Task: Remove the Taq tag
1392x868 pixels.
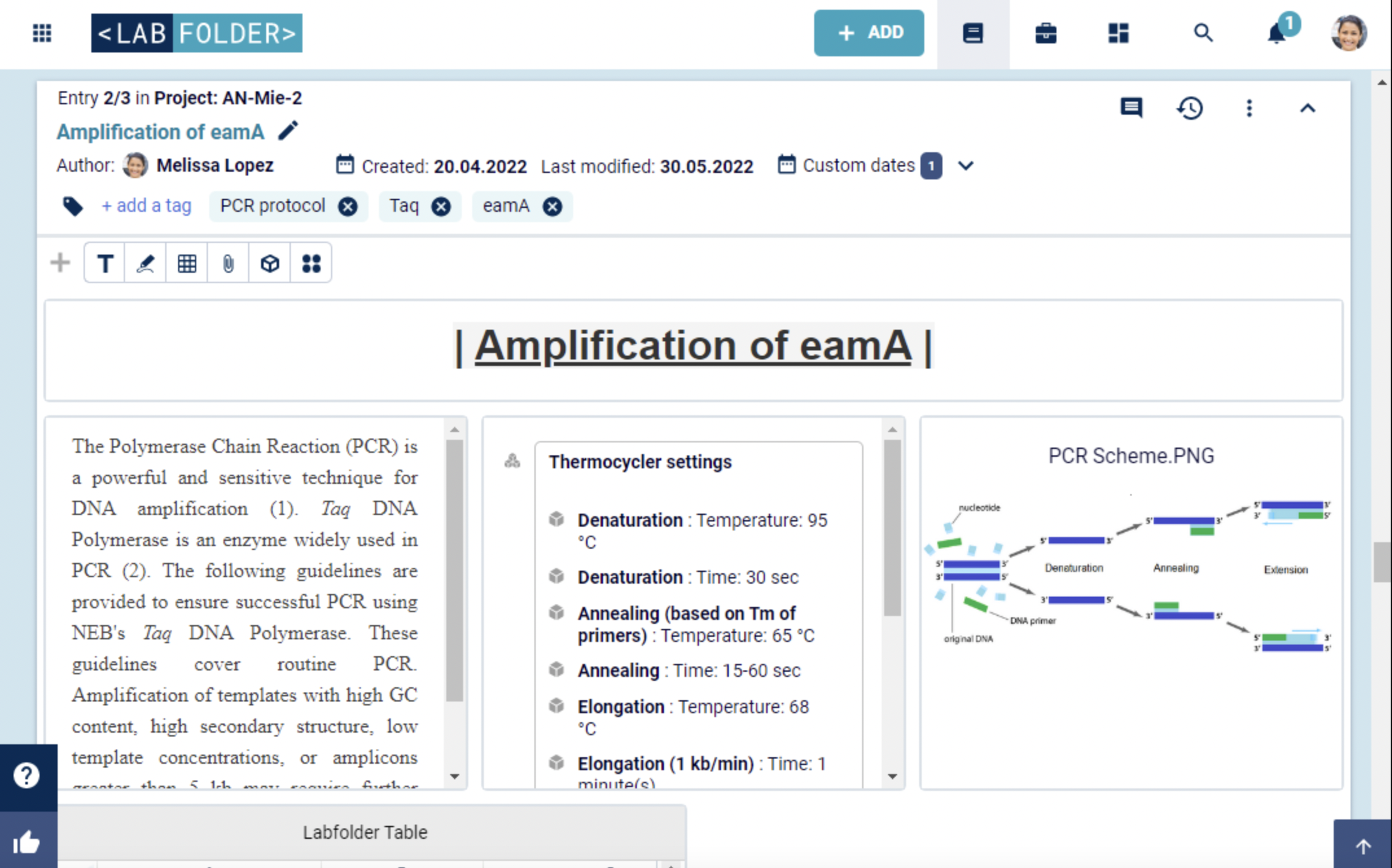Action: [x=441, y=206]
